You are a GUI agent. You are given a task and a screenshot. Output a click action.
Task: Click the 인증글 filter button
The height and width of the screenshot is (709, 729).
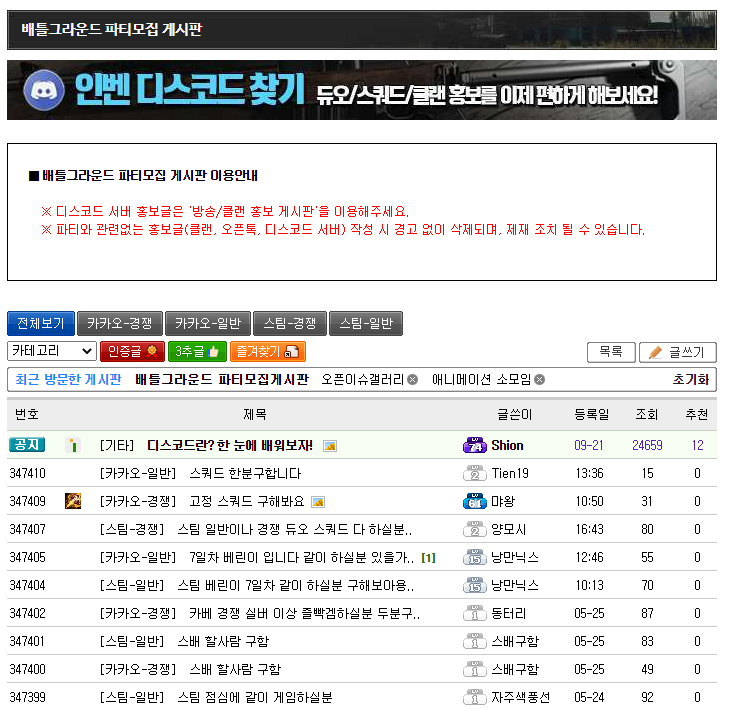(x=133, y=351)
